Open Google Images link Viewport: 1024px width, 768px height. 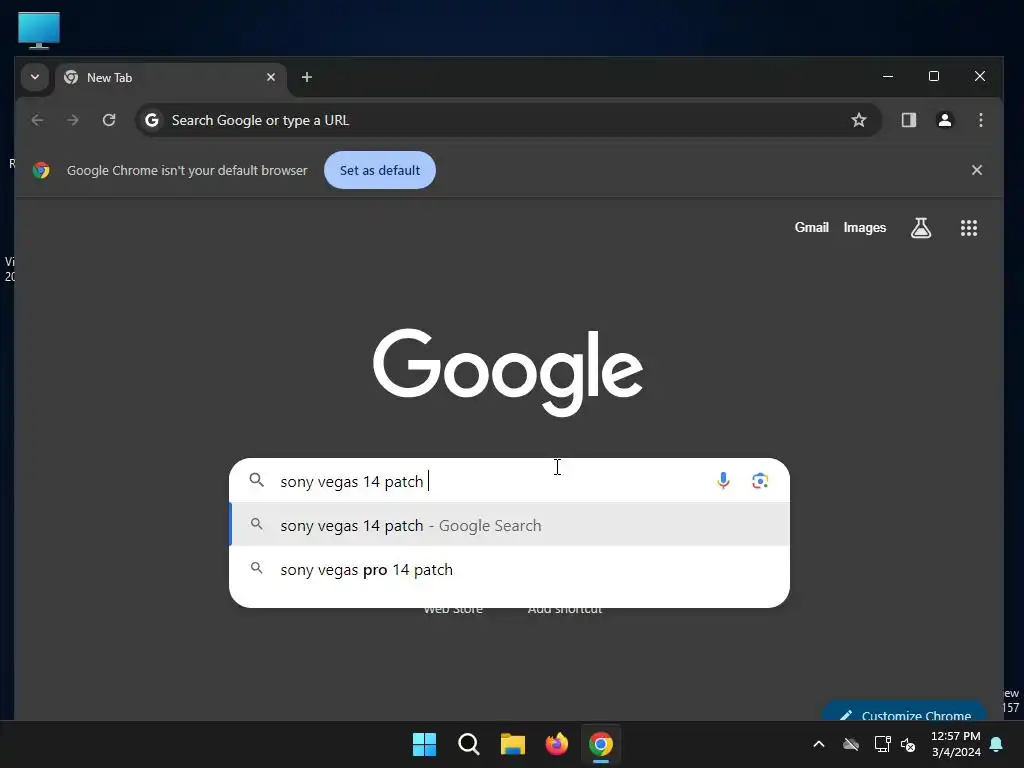pos(865,227)
